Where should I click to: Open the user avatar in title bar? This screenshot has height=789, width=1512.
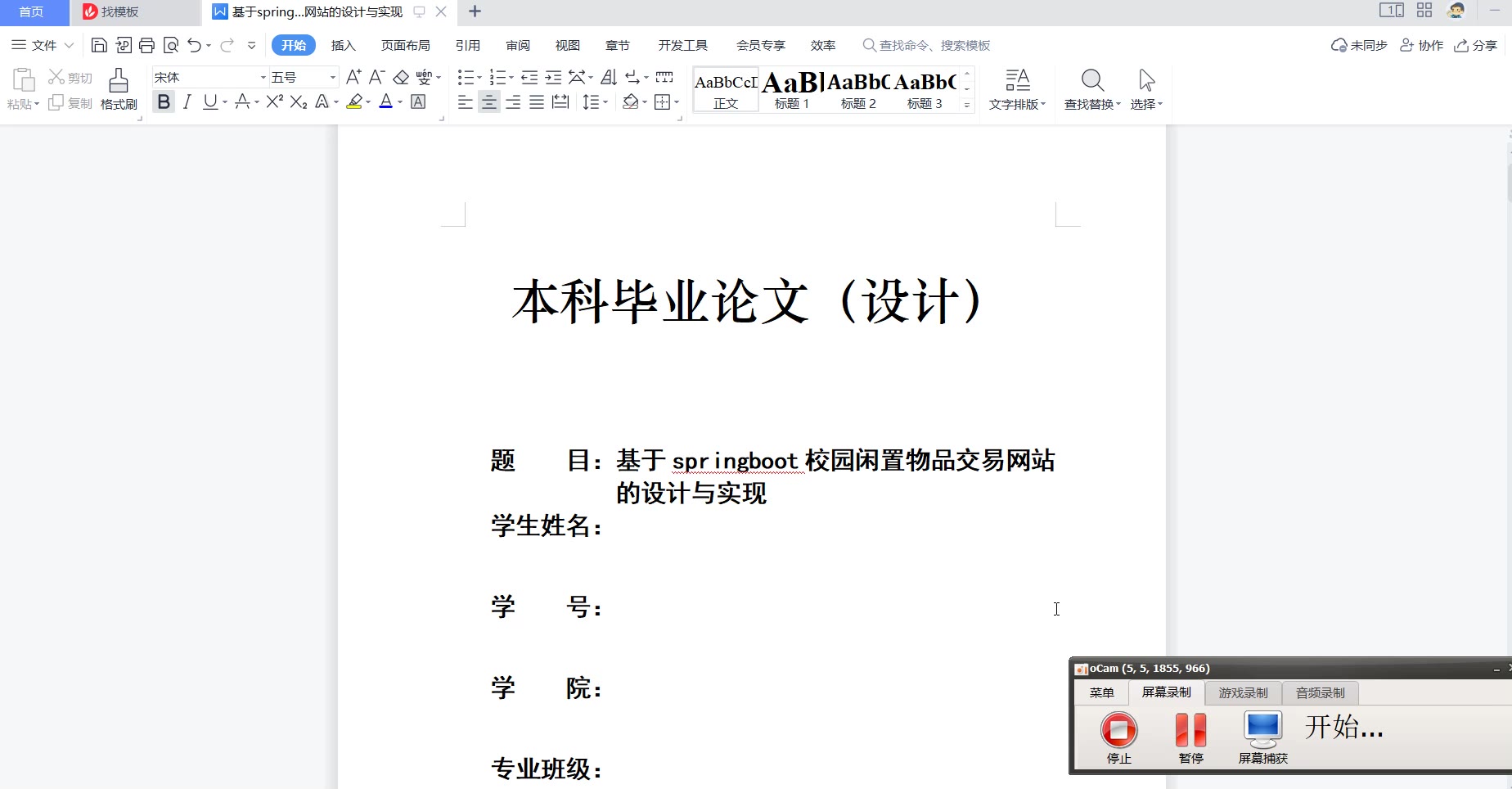(1456, 11)
